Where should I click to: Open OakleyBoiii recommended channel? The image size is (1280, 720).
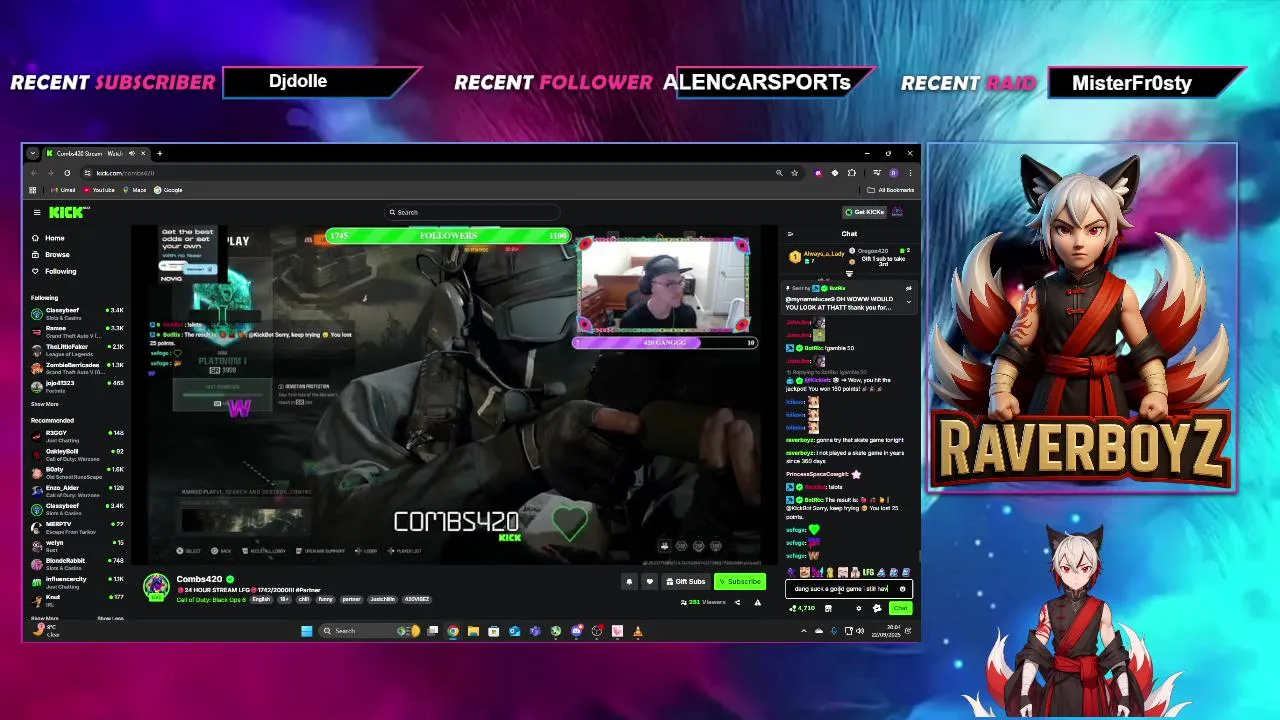click(x=77, y=454)
